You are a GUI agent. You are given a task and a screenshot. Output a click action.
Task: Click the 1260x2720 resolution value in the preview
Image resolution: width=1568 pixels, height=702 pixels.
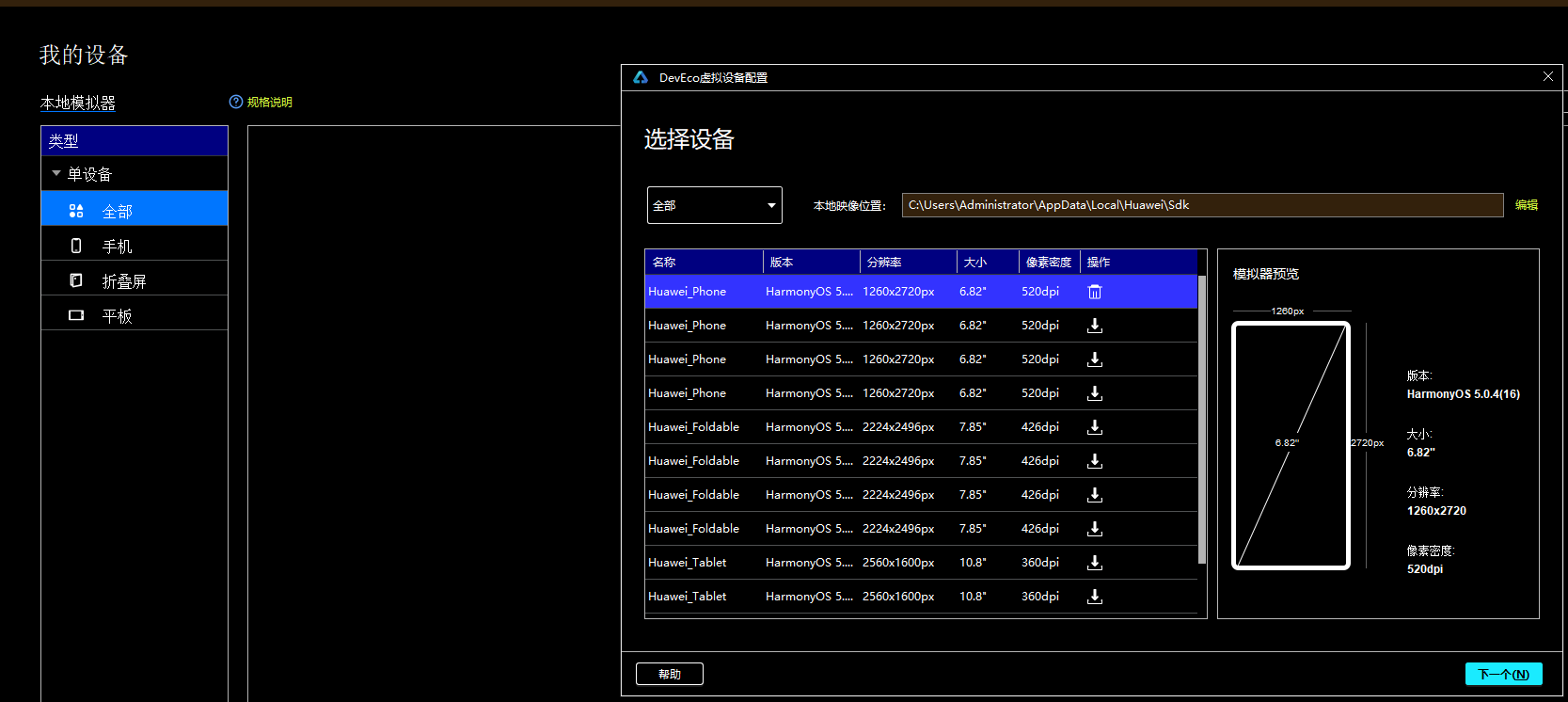pyautogui.click(x=1436, y=511)
